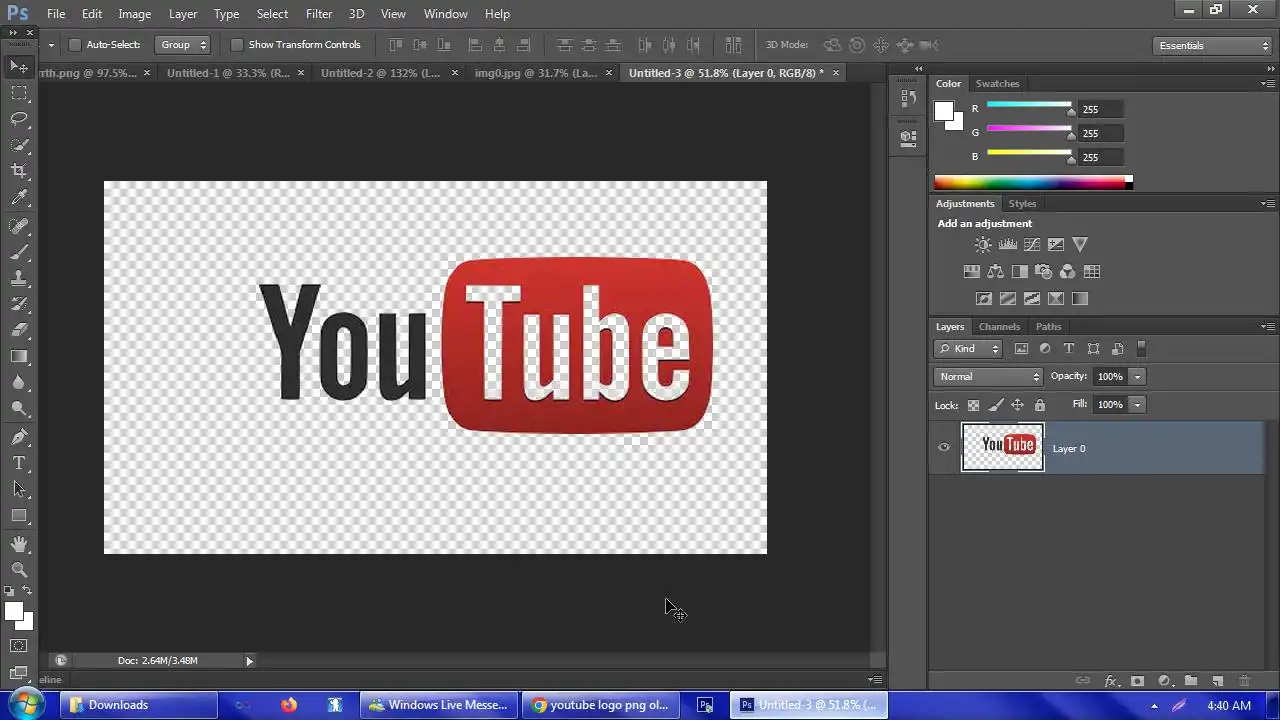Select the Eyedropper tool

tap(19, 198)
